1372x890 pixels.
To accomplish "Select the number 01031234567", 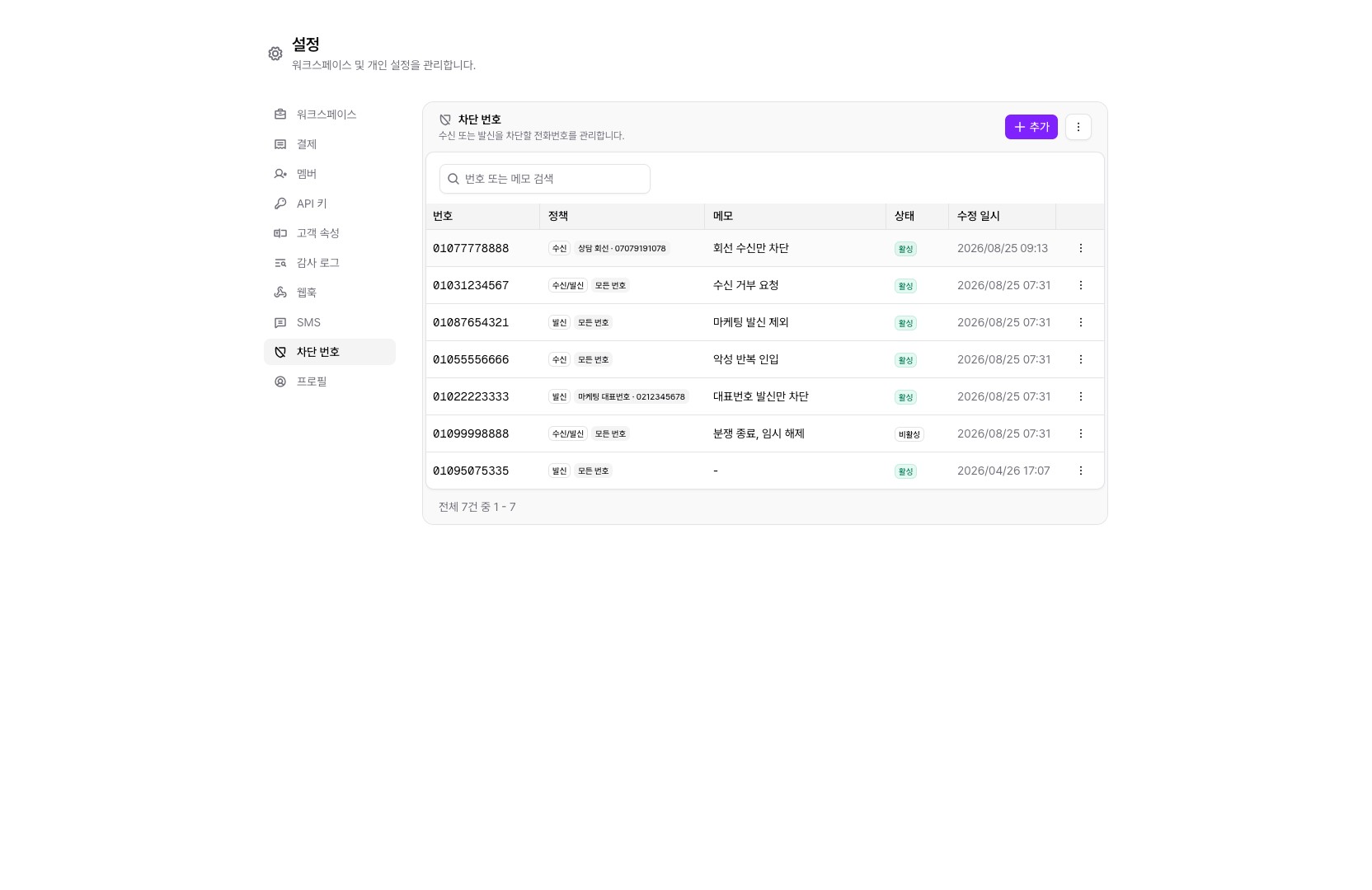I will pyautogui.click(x=471, y=285).
